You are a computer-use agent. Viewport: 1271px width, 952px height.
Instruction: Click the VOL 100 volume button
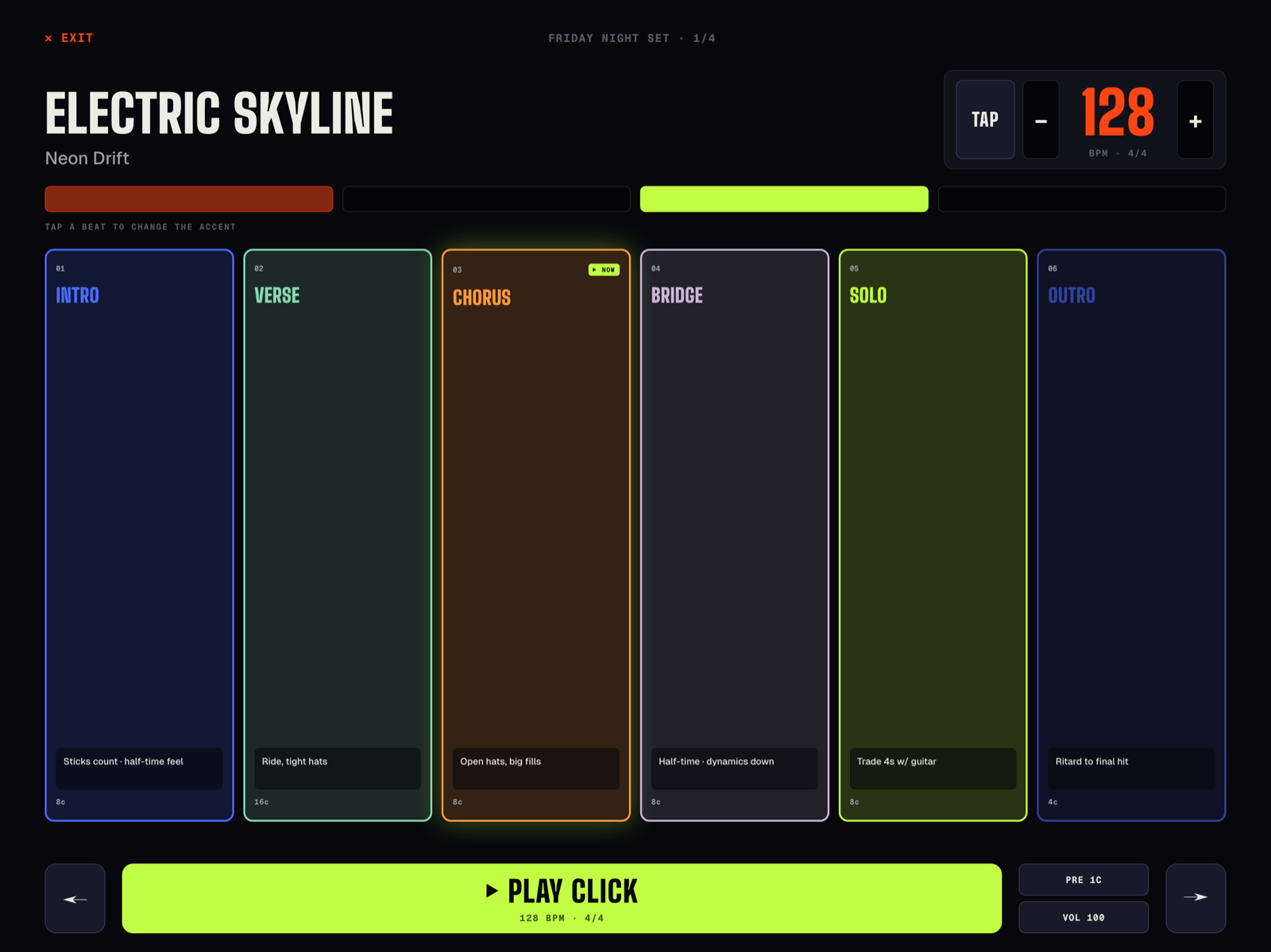point(1084,917)
